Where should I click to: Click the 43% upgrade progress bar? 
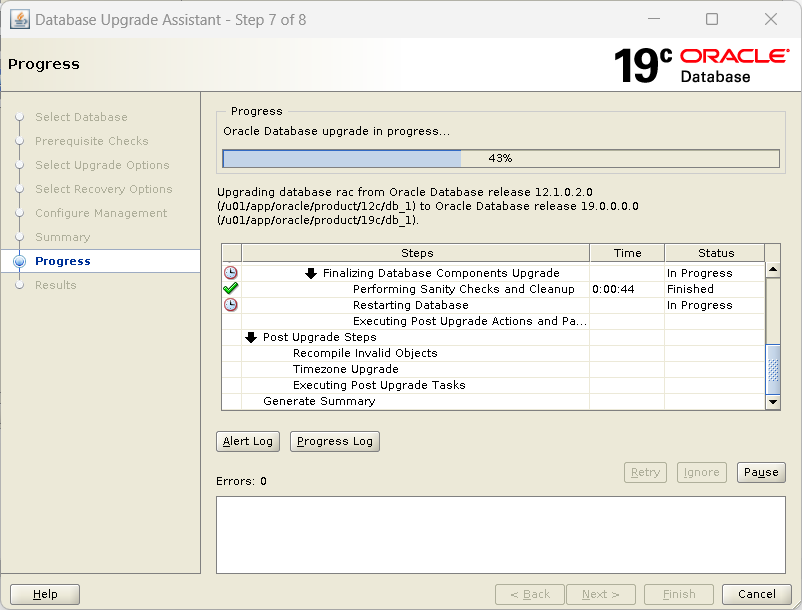tap(501, 159)
